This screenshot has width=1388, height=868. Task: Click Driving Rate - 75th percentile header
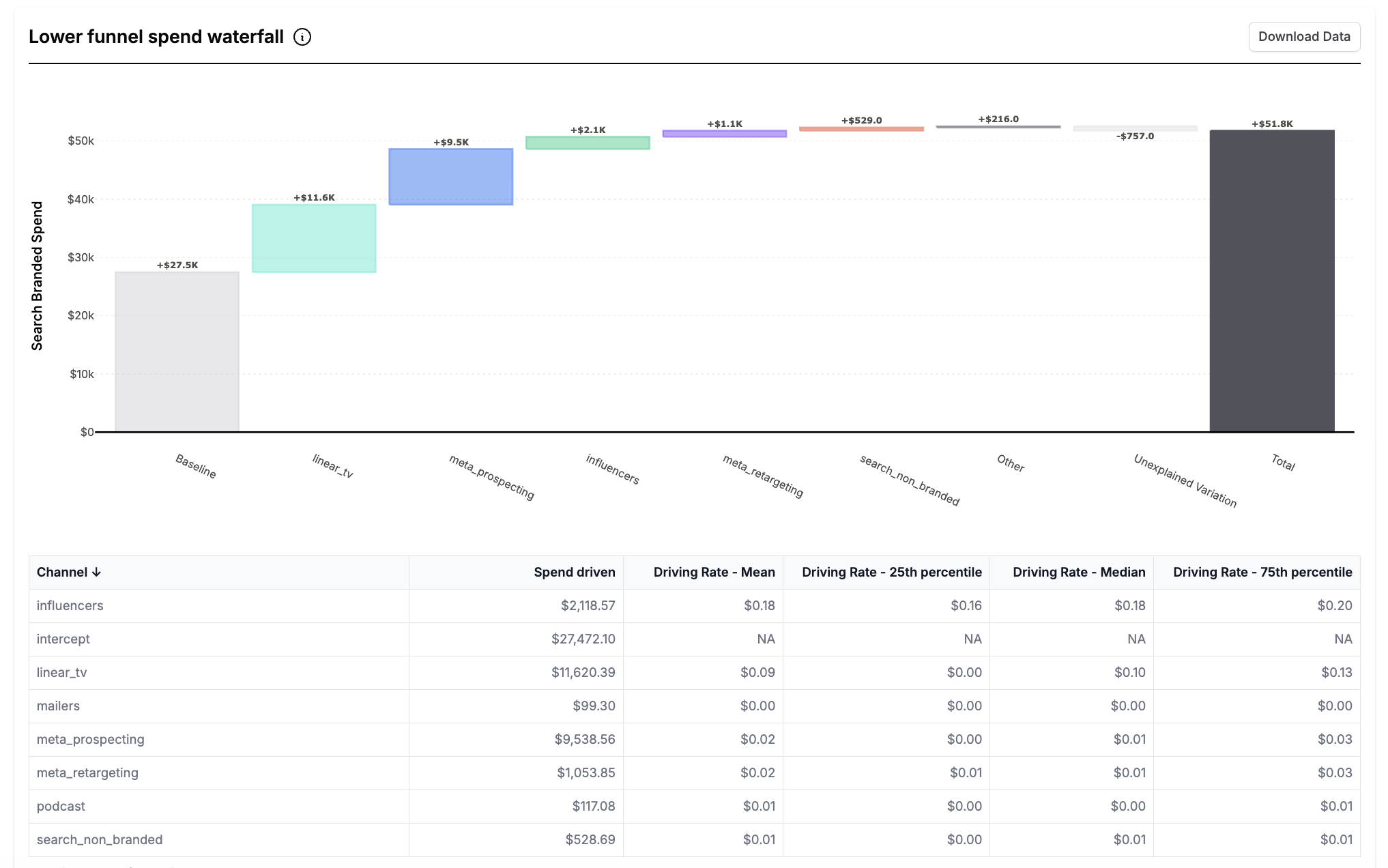point(1262,573)
